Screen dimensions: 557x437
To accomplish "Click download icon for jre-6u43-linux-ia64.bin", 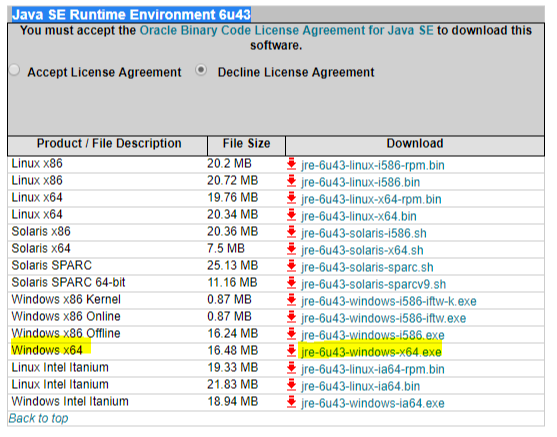I will [291, 385].
